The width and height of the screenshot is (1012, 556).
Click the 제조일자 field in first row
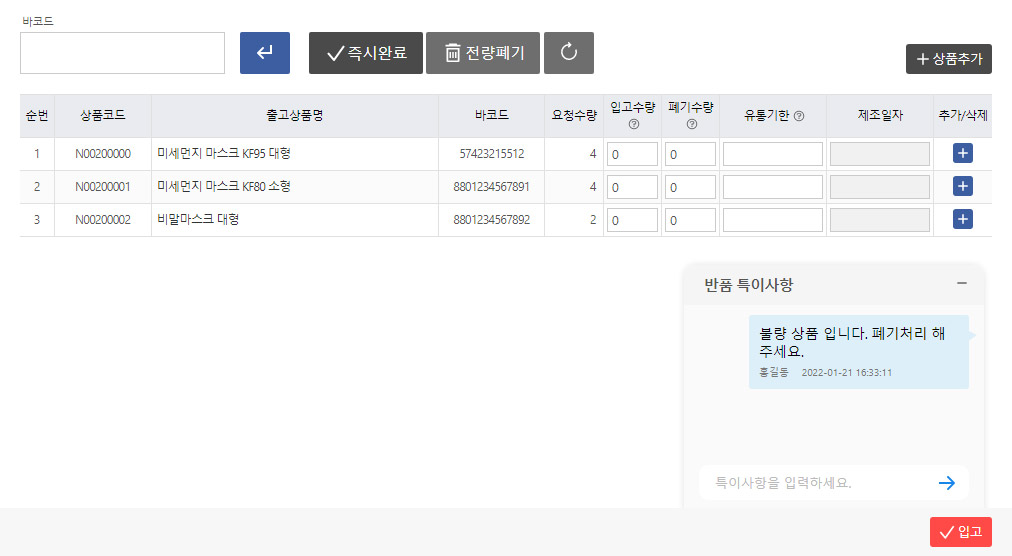(x=879, y=155)
